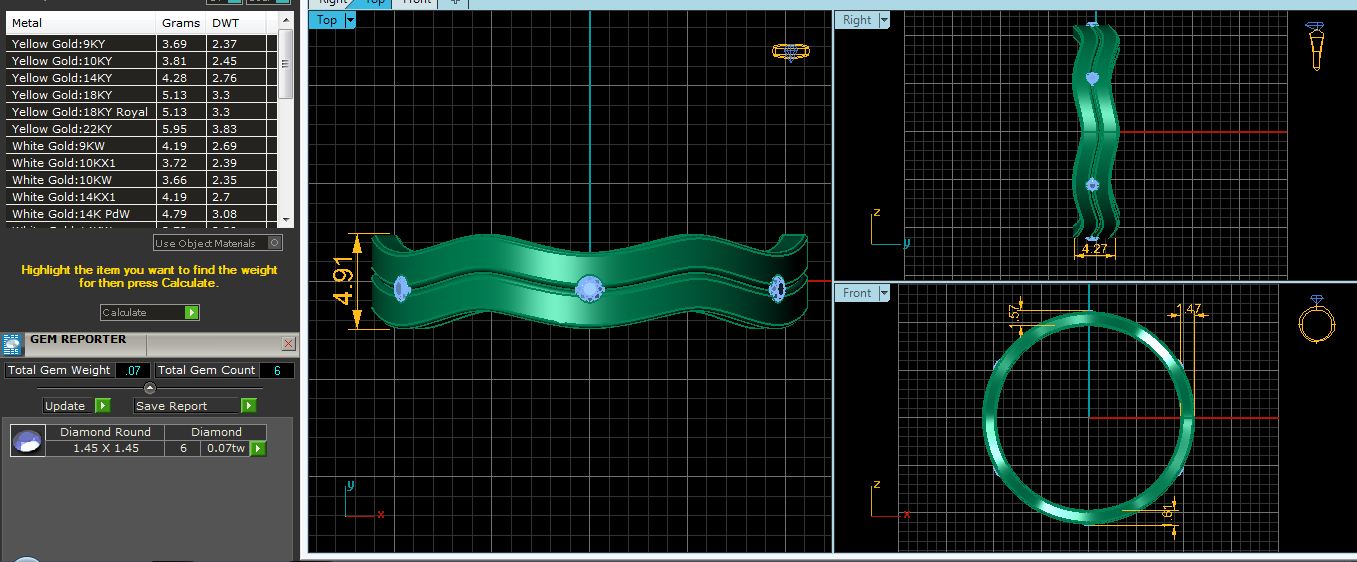
Task: Click the green arrow next to Update
Action: coord(102,405)
